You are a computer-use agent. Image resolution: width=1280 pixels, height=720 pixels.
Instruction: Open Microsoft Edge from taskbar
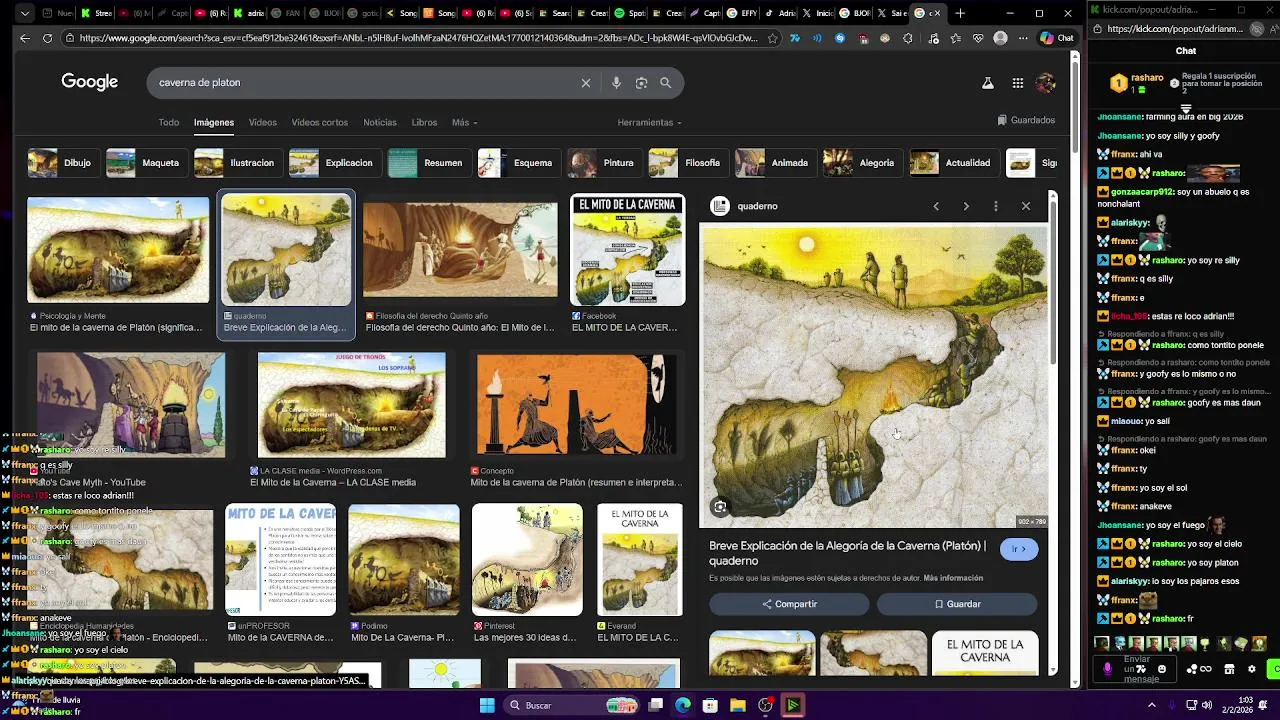pyautogui.click(x=683, y=705)
